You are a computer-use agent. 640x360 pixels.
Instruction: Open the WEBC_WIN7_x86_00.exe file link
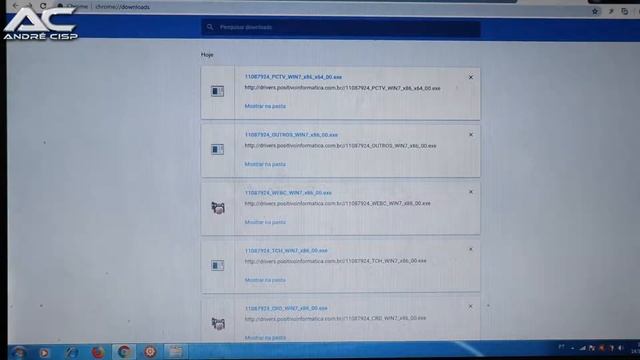click(x=288, y=193)
